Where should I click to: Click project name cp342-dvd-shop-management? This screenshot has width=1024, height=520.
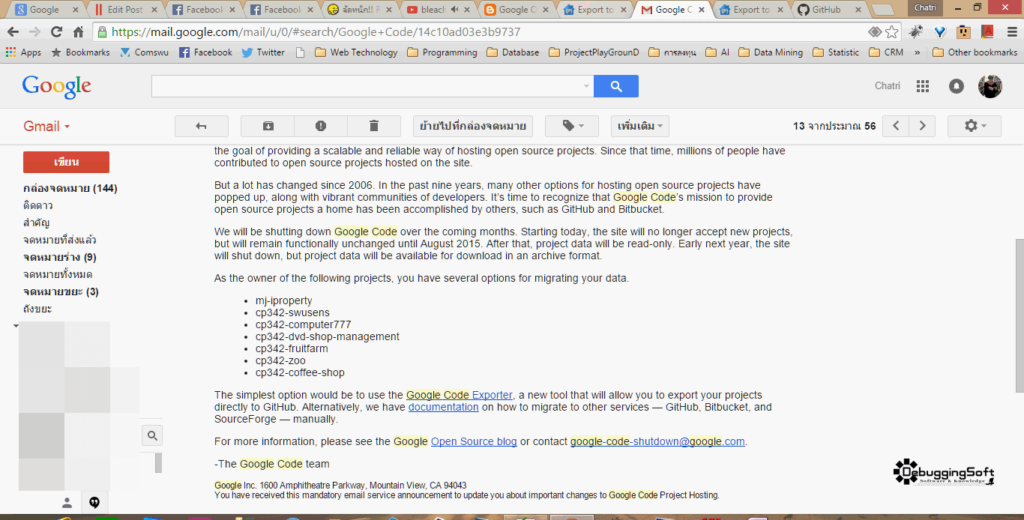click(x=327, y=336)
